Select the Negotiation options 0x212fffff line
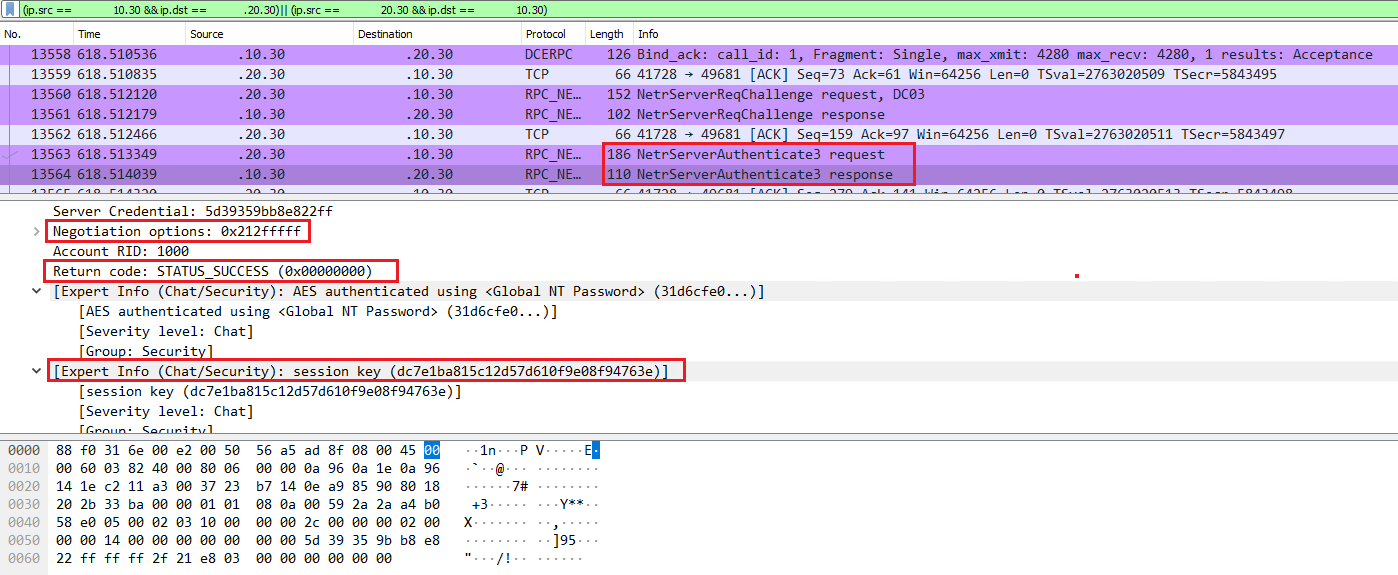 pyautogui.click(x=177, y=231)
